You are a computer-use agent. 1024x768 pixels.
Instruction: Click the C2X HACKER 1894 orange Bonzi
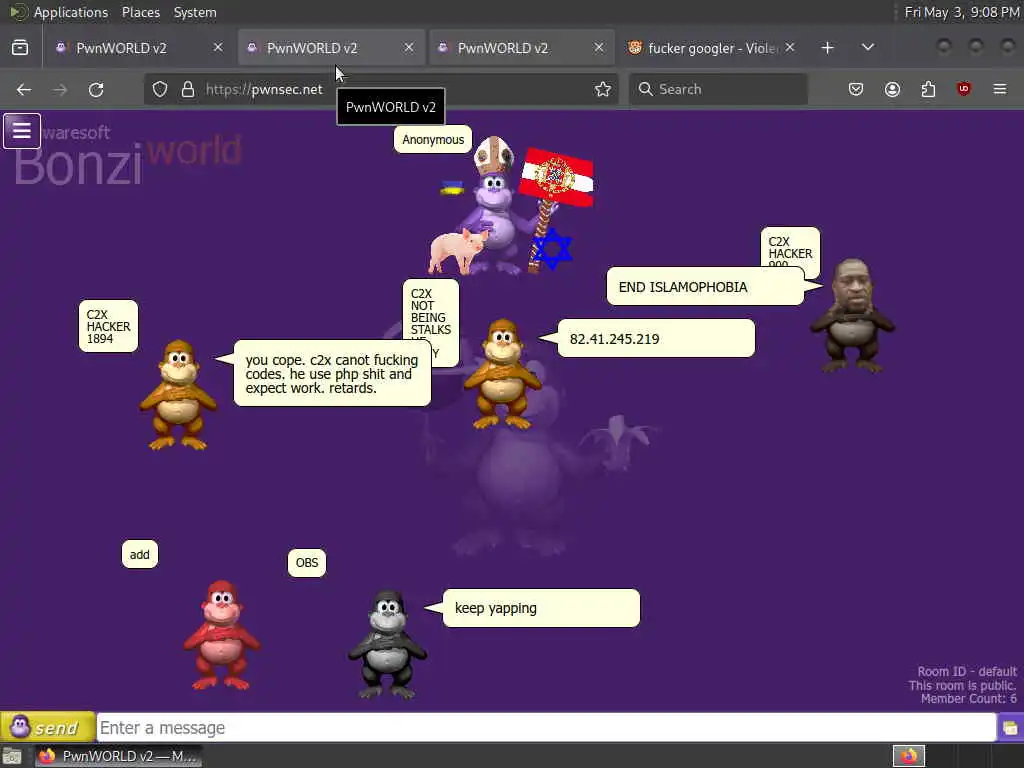pyautogui.click(x=178, y=394)
